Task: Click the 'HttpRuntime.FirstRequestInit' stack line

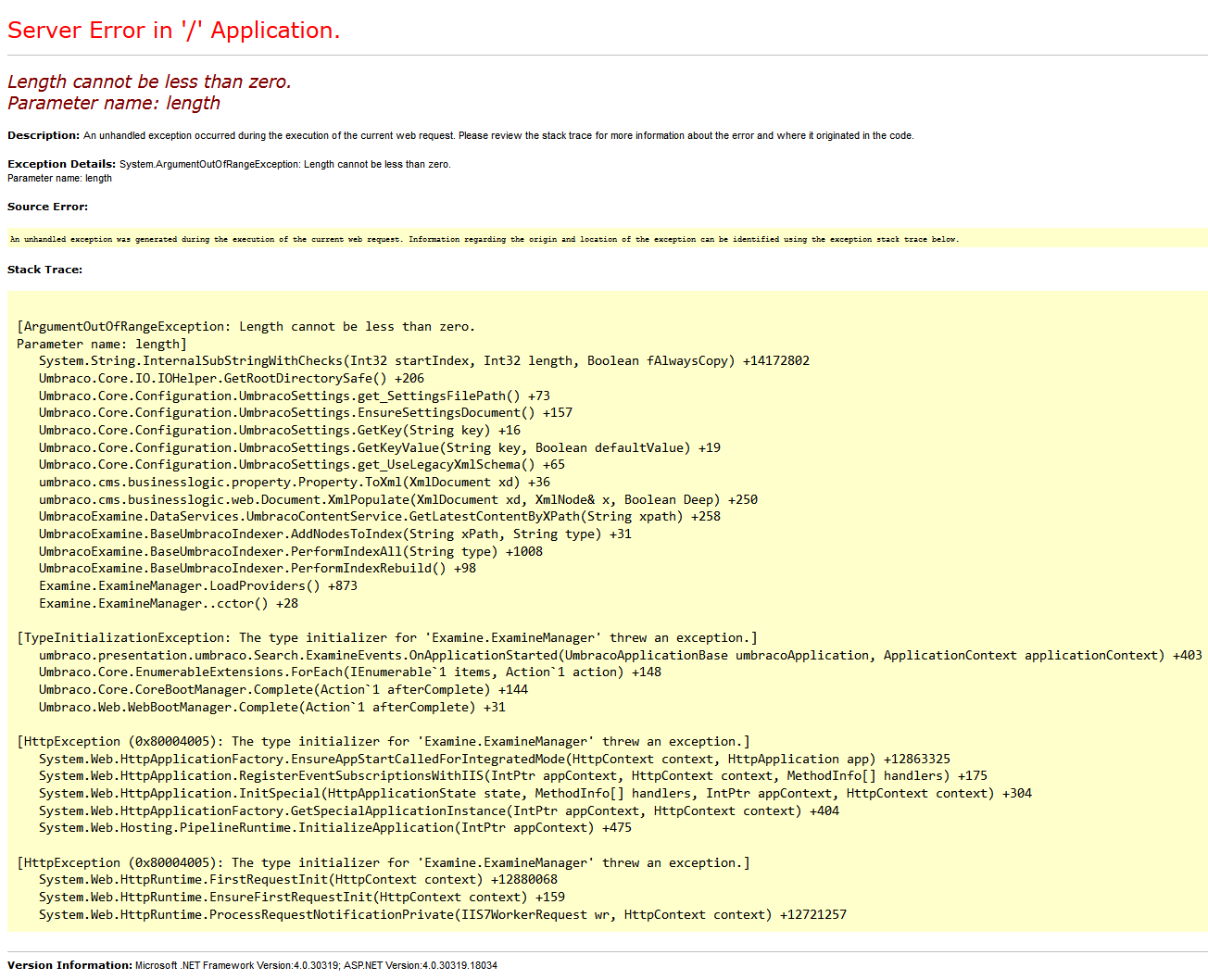Action: tap(298, 879)
